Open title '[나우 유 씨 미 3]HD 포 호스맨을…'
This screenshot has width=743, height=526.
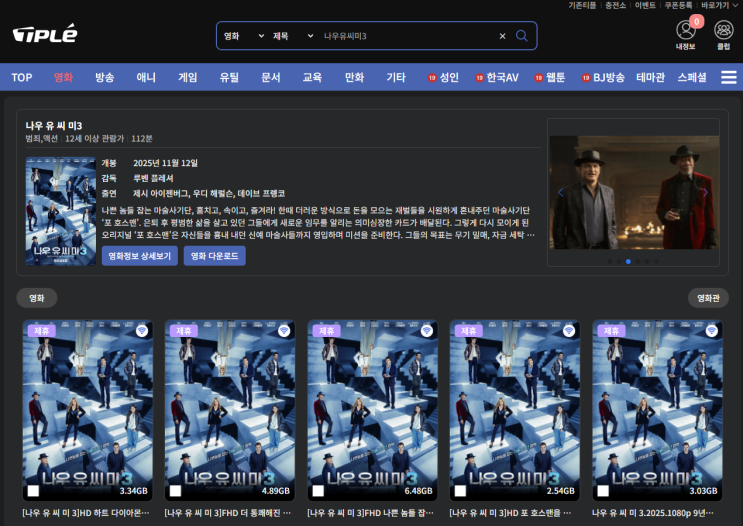coord(510,513)
